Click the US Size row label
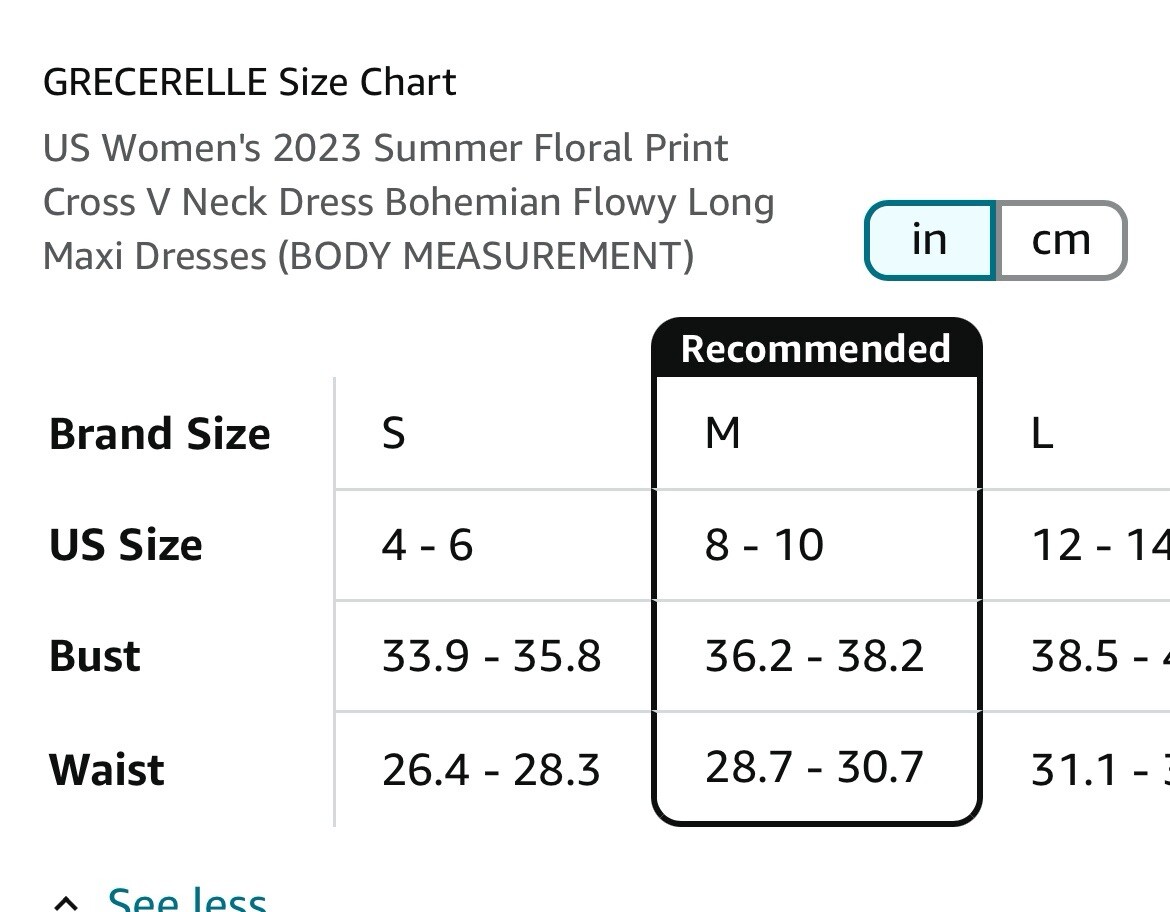1170x912 pixels. click(125, 545)
